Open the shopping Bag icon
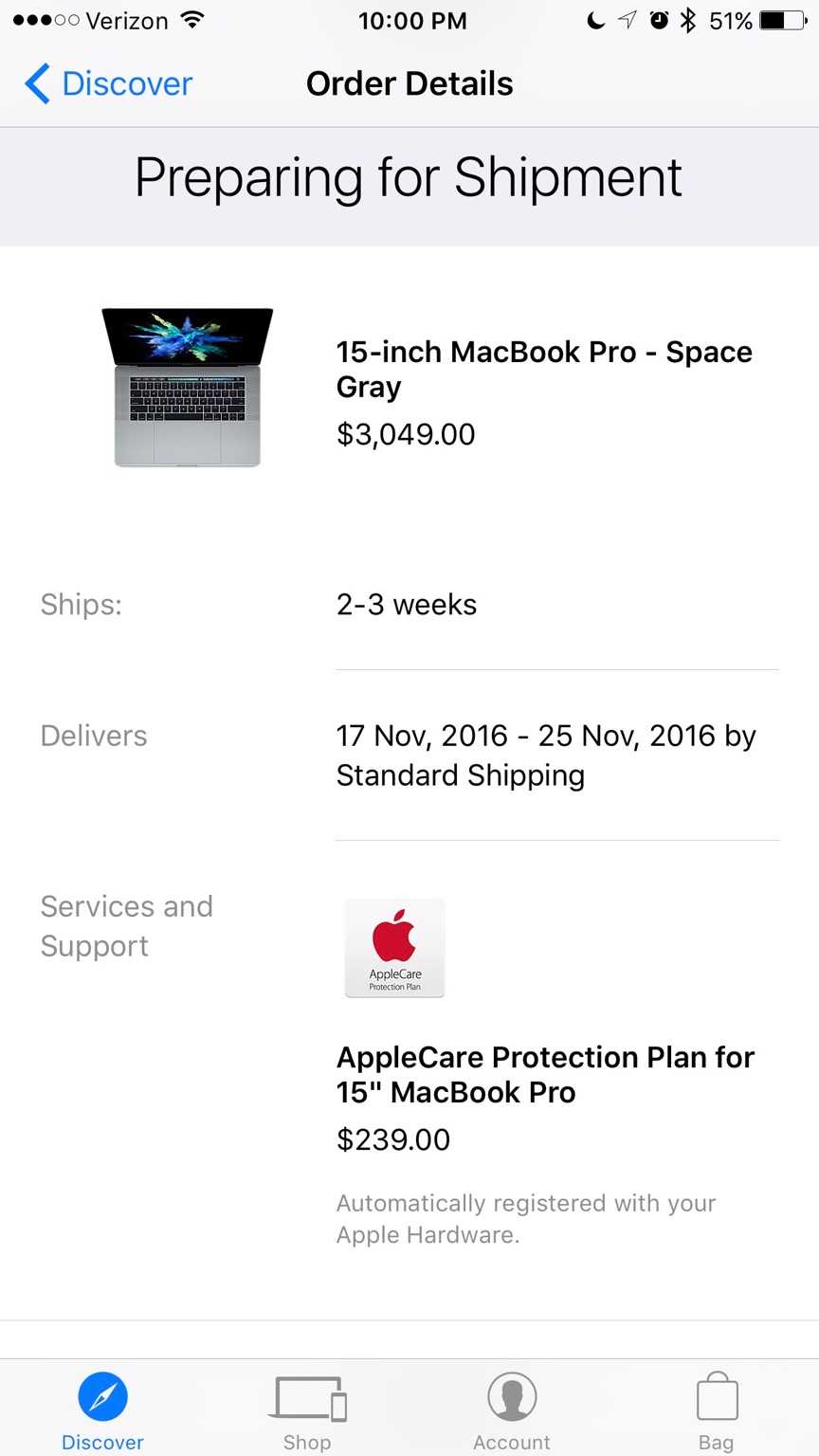The width and height of the screenshot is (819, 1456). 717,1397
